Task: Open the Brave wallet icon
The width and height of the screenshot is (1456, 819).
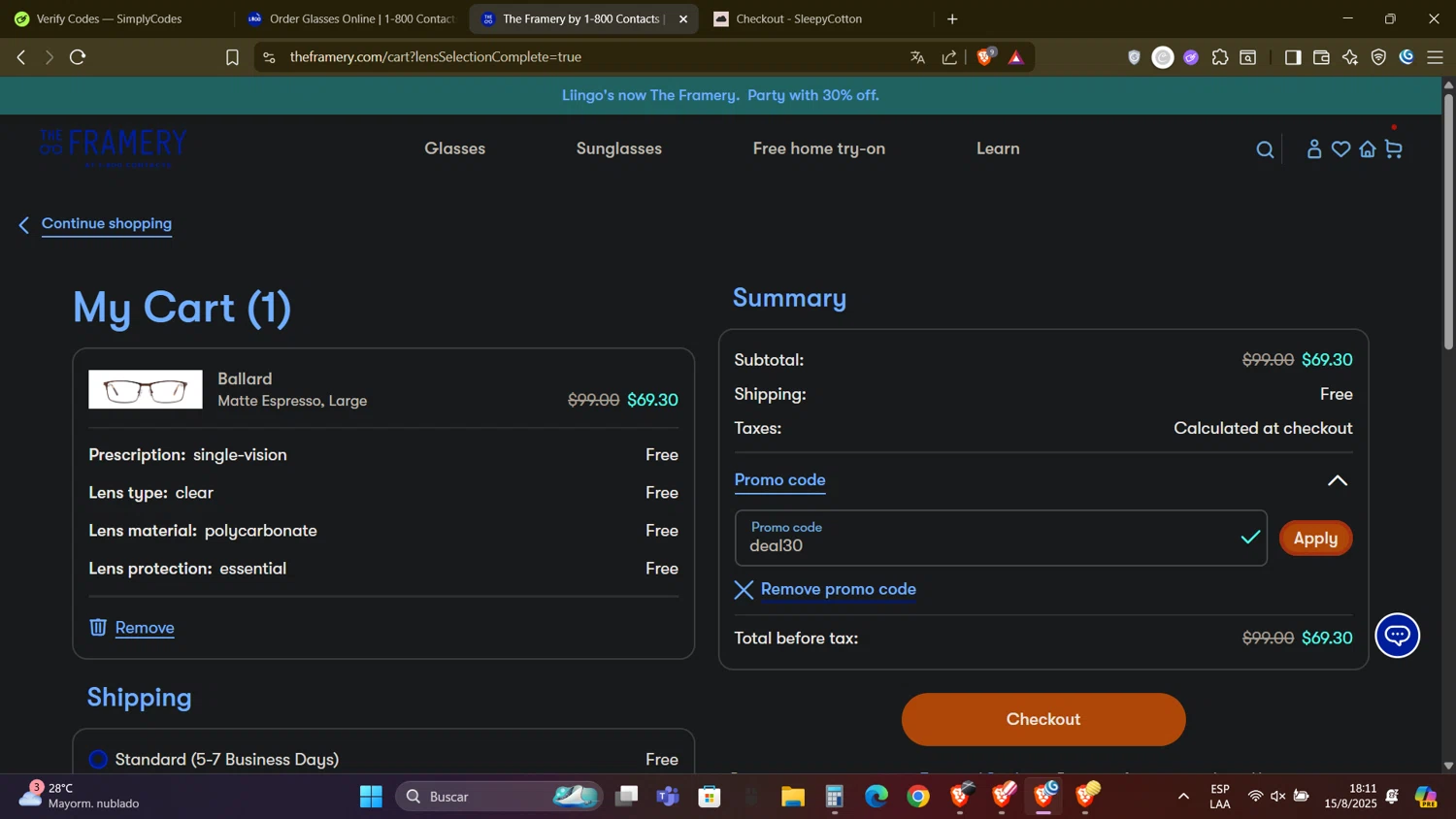Action: 1321,57
